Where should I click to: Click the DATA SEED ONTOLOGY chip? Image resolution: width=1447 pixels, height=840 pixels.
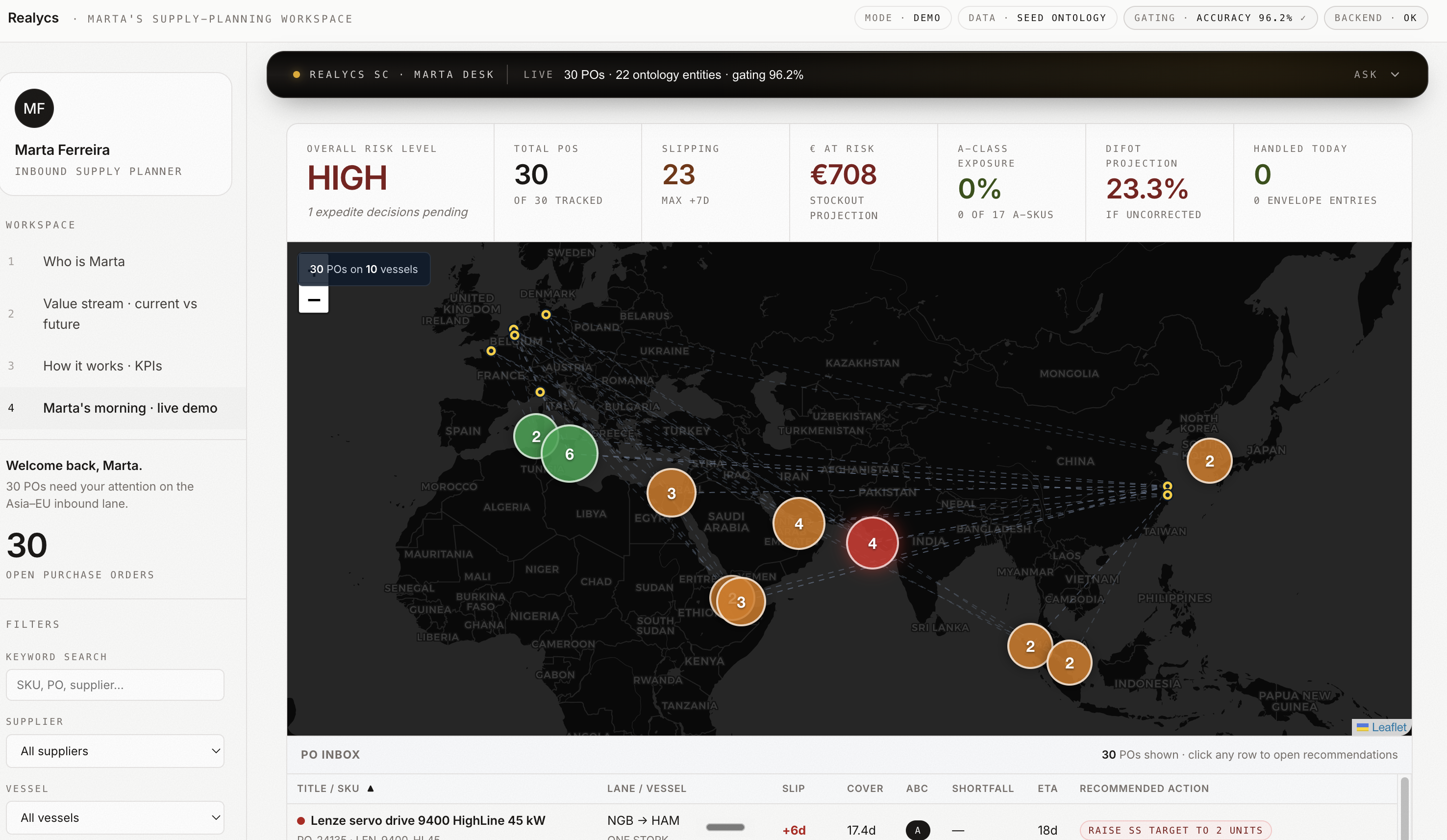coord(1037,18)
